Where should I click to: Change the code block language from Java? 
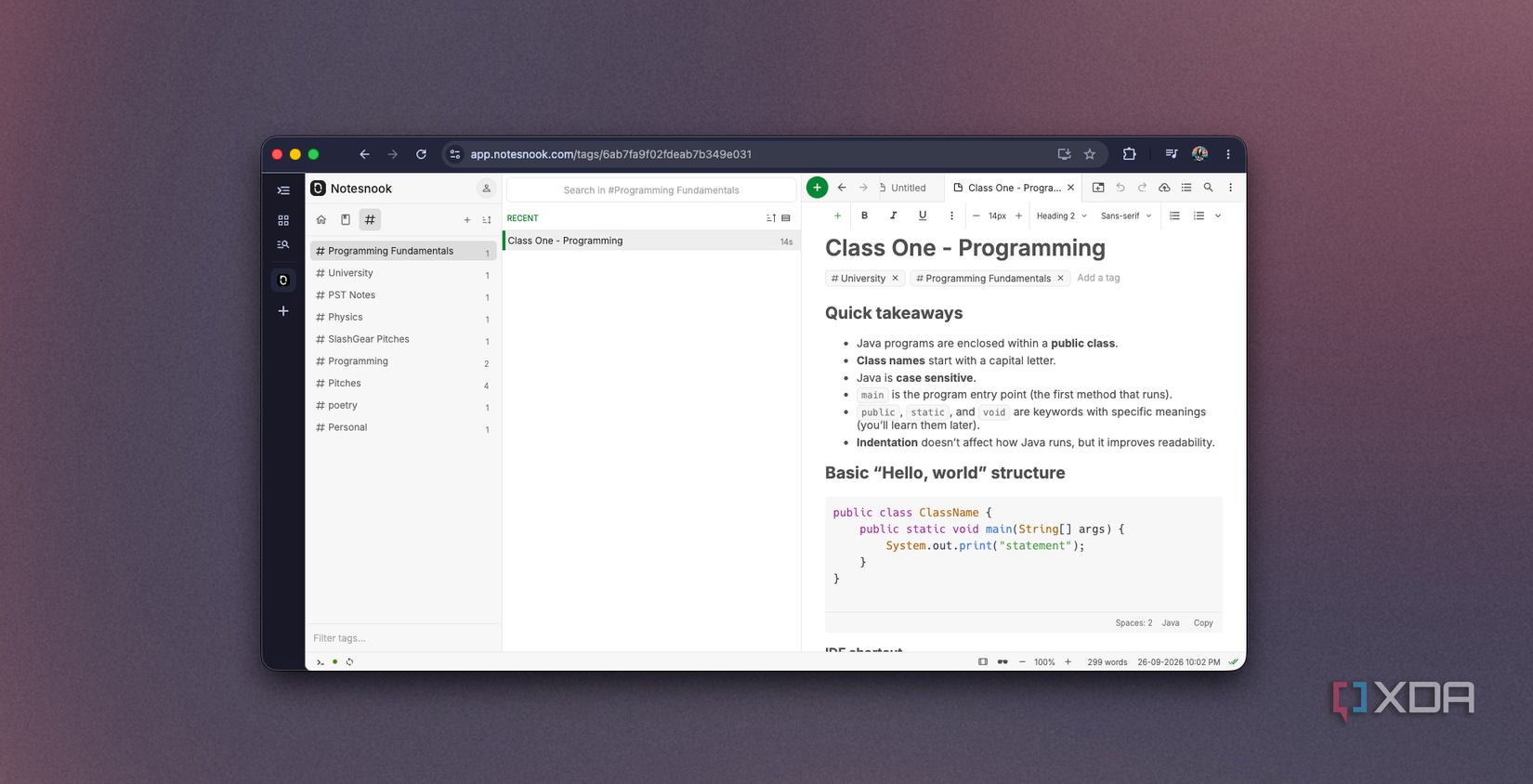tap(1171, 623)
